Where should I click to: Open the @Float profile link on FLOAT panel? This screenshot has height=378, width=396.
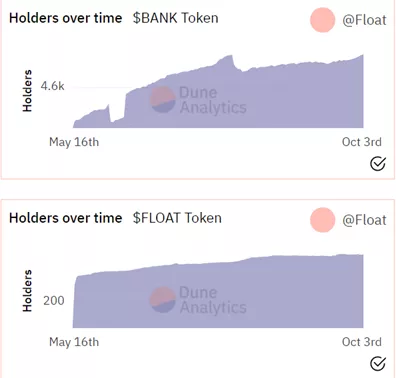click(x=364, y=220)
